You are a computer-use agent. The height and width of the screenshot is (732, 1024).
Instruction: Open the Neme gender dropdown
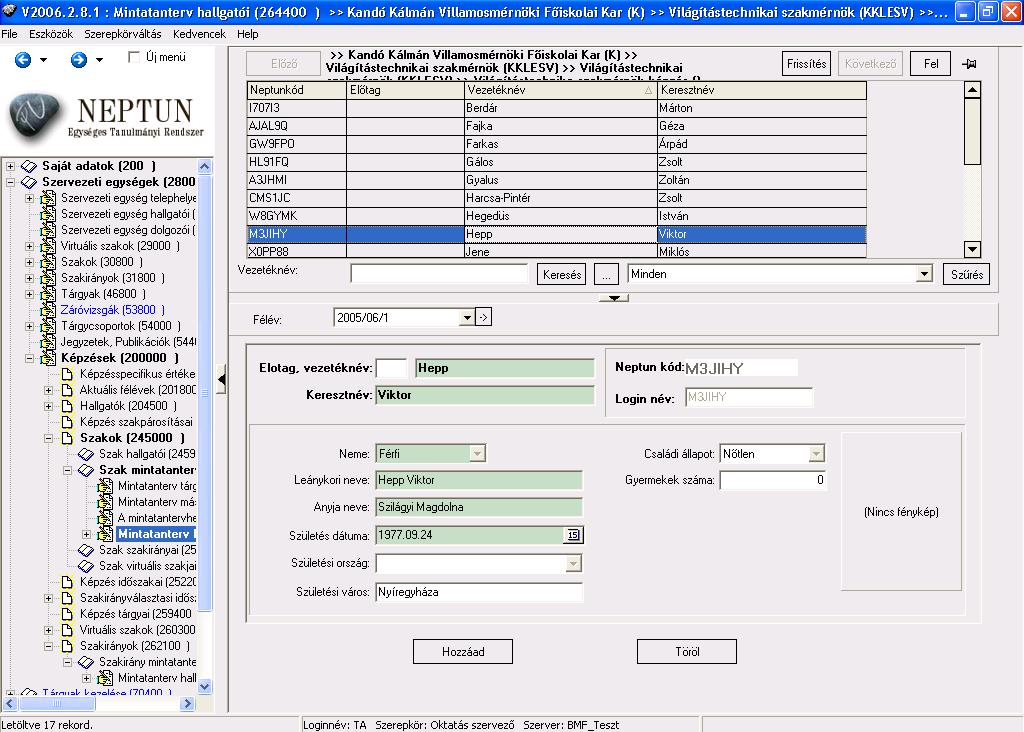click(x=477, y=453)
